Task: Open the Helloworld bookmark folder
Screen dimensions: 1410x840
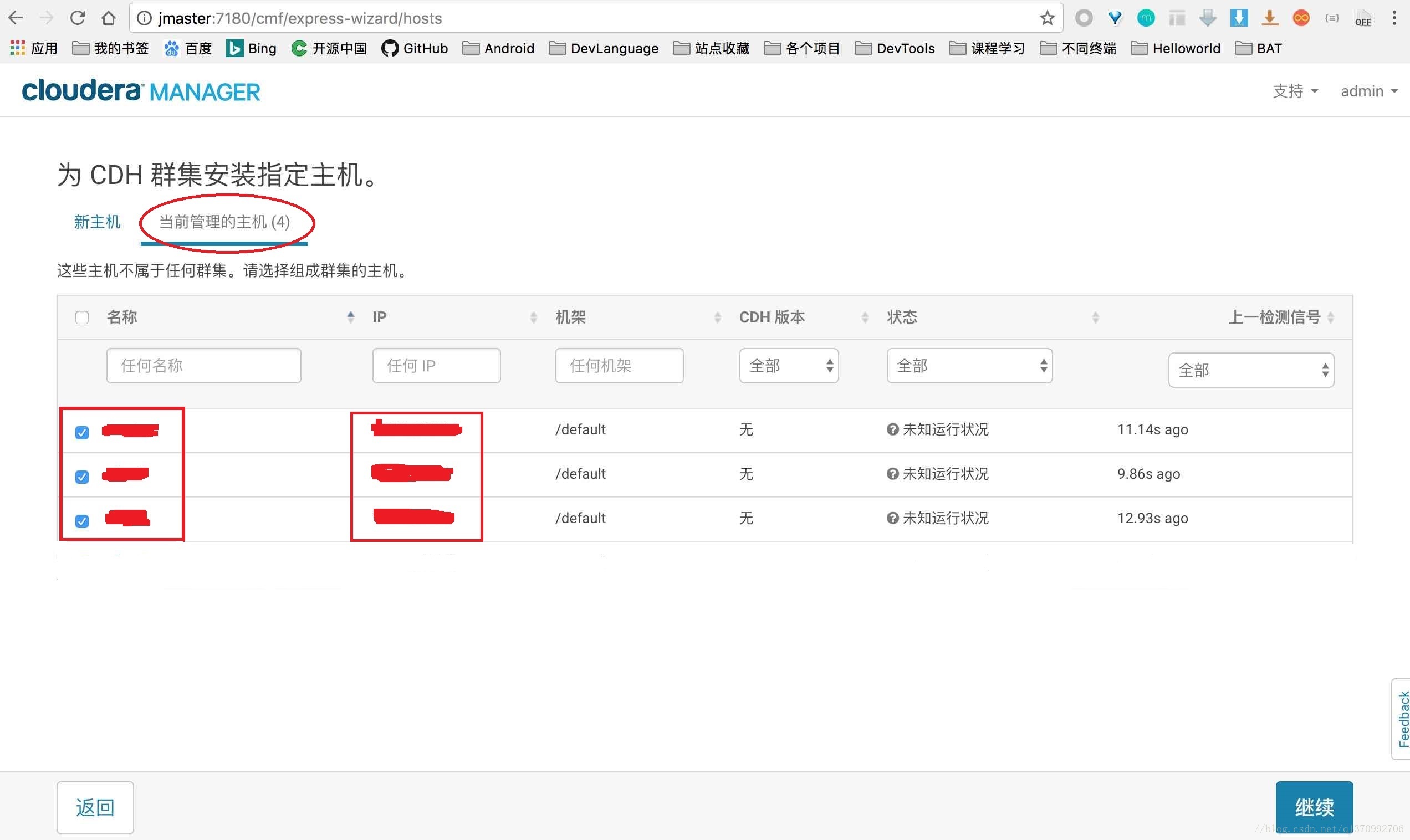Action: [x=1175, y=48]
